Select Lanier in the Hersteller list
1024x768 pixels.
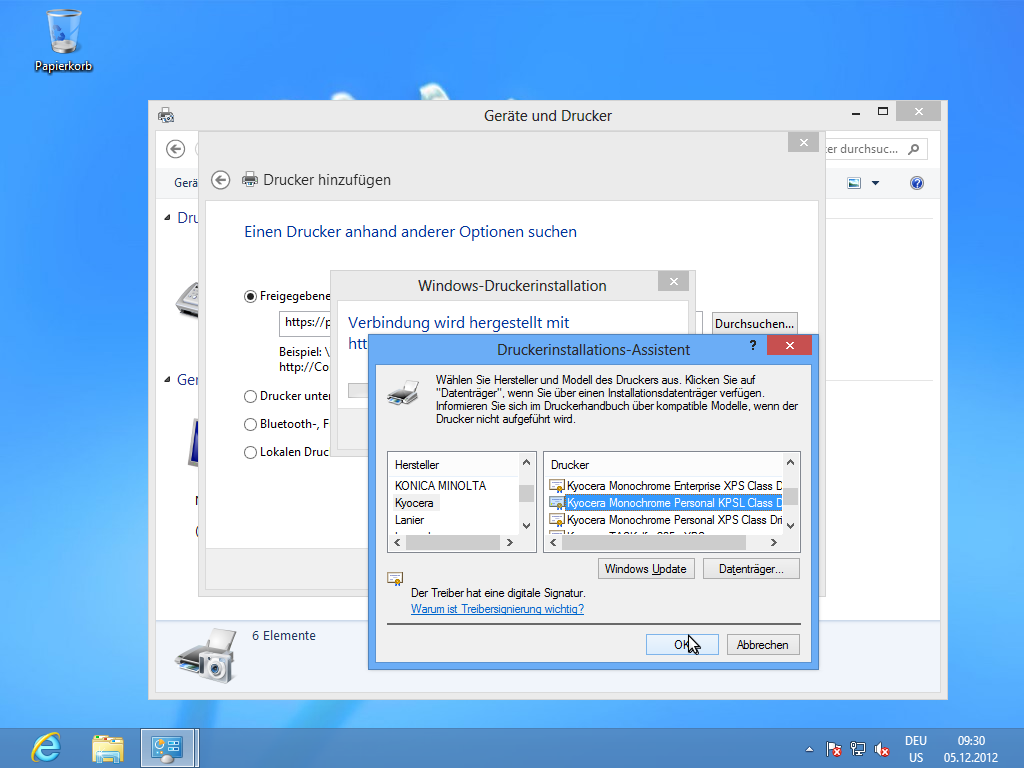(x=409, y=520)
